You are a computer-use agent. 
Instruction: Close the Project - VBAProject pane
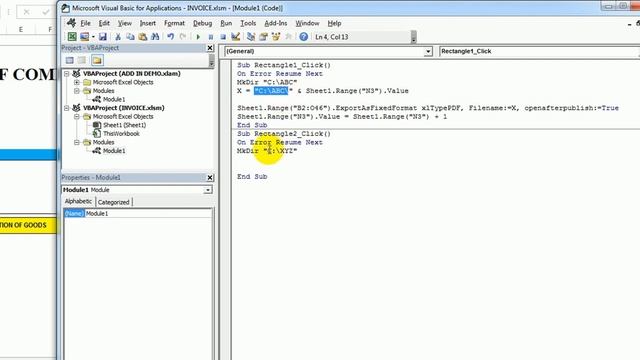pyautogui.click(x=210, y=48)
